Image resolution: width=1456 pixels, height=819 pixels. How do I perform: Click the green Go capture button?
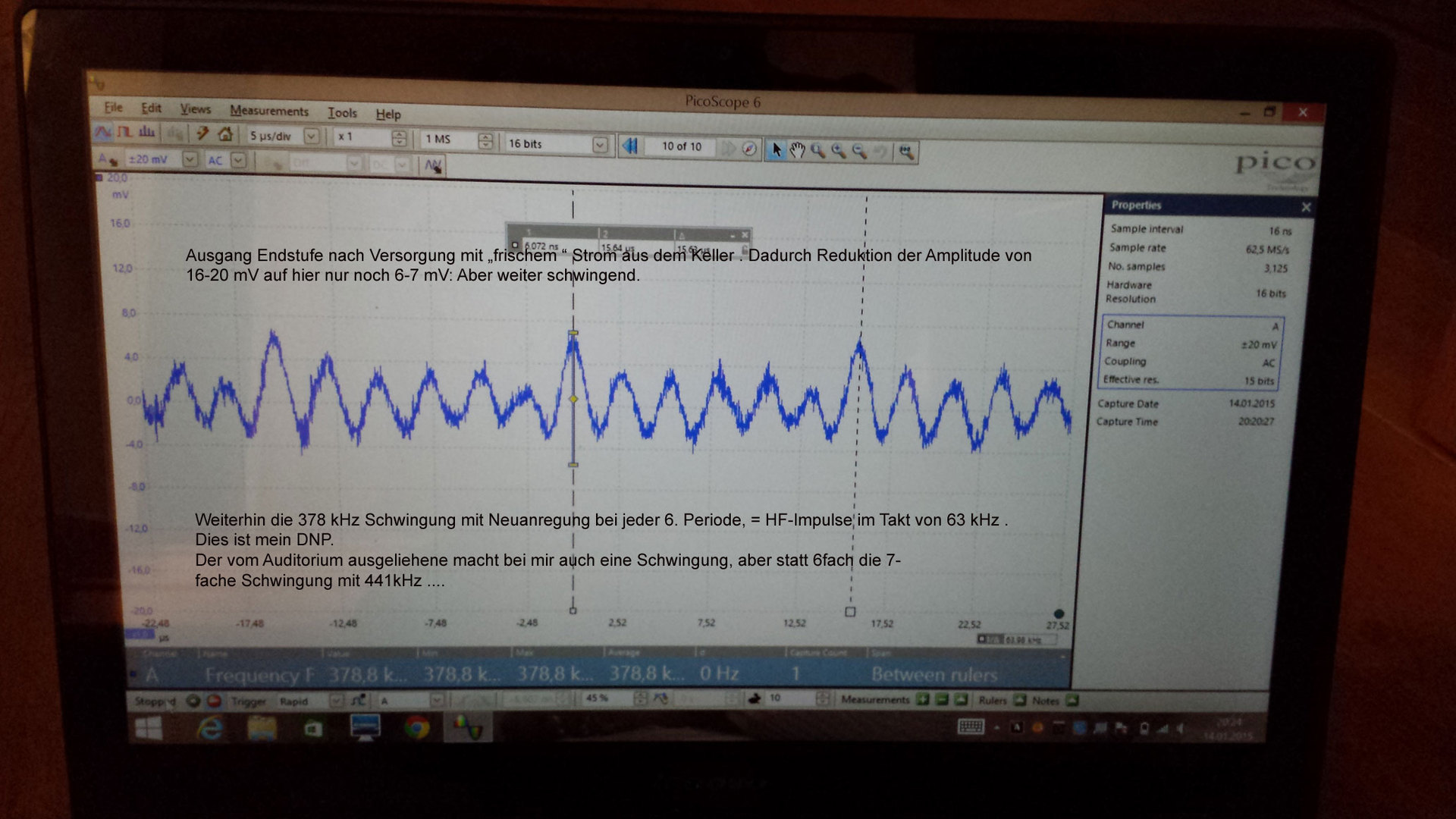193,701
